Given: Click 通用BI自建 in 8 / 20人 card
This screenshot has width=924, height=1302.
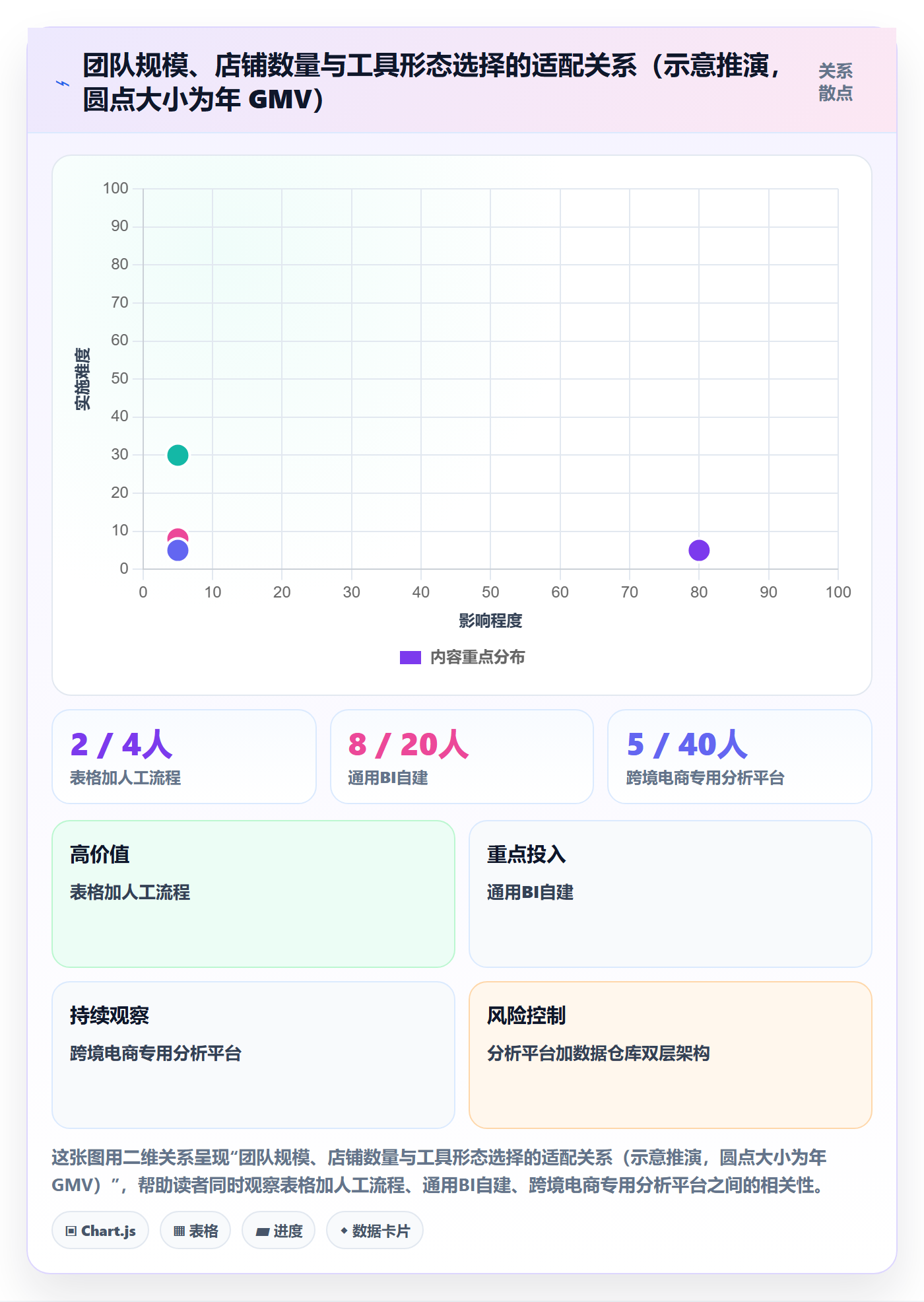Looking at the screenshot, I should pyautogui.click(x=388, y=778).
